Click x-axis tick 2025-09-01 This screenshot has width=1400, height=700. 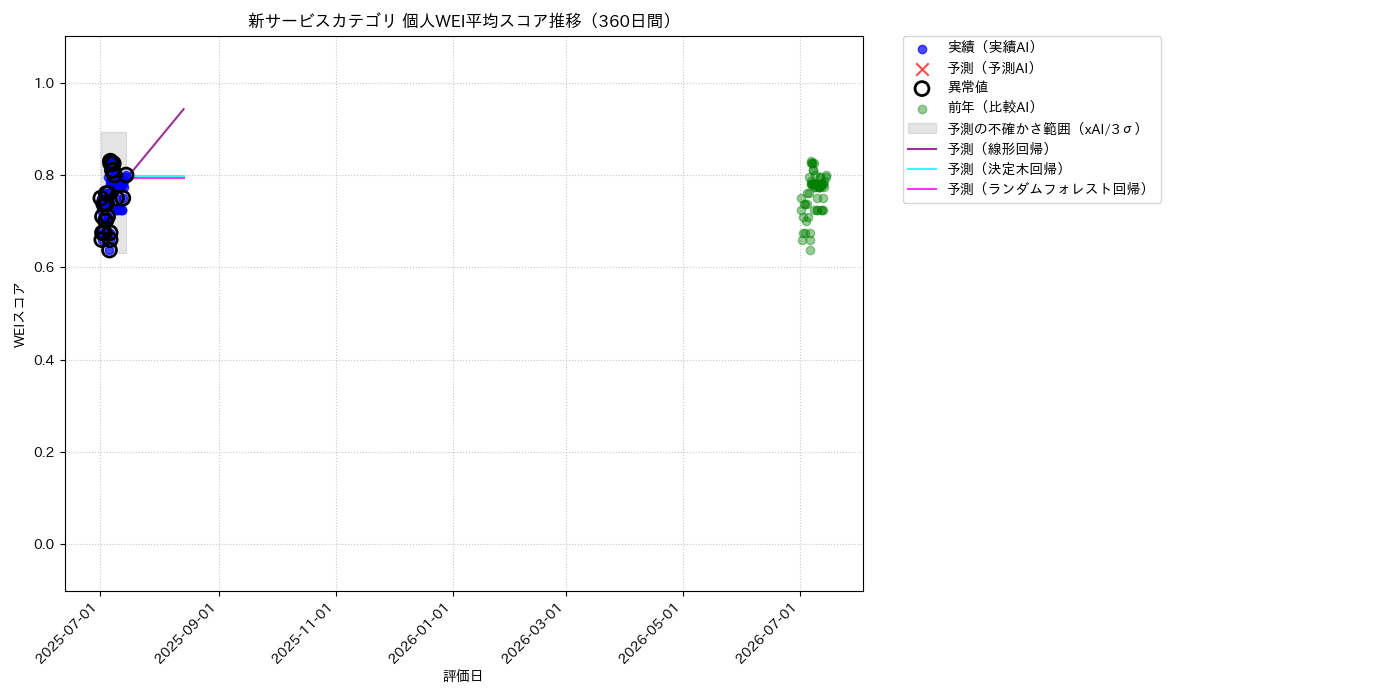[187, 632]
